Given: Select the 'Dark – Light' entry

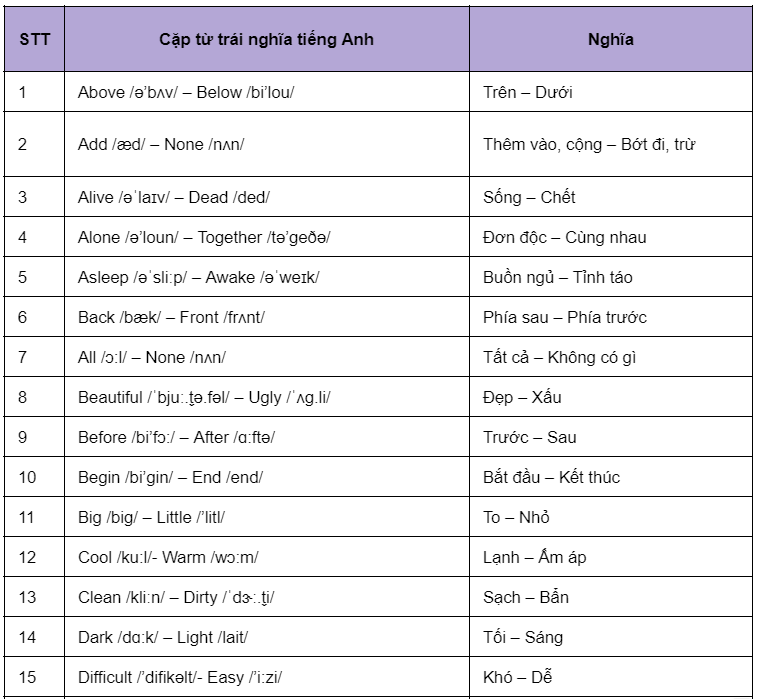Looking at the screenshot, I should coord(163,637).
